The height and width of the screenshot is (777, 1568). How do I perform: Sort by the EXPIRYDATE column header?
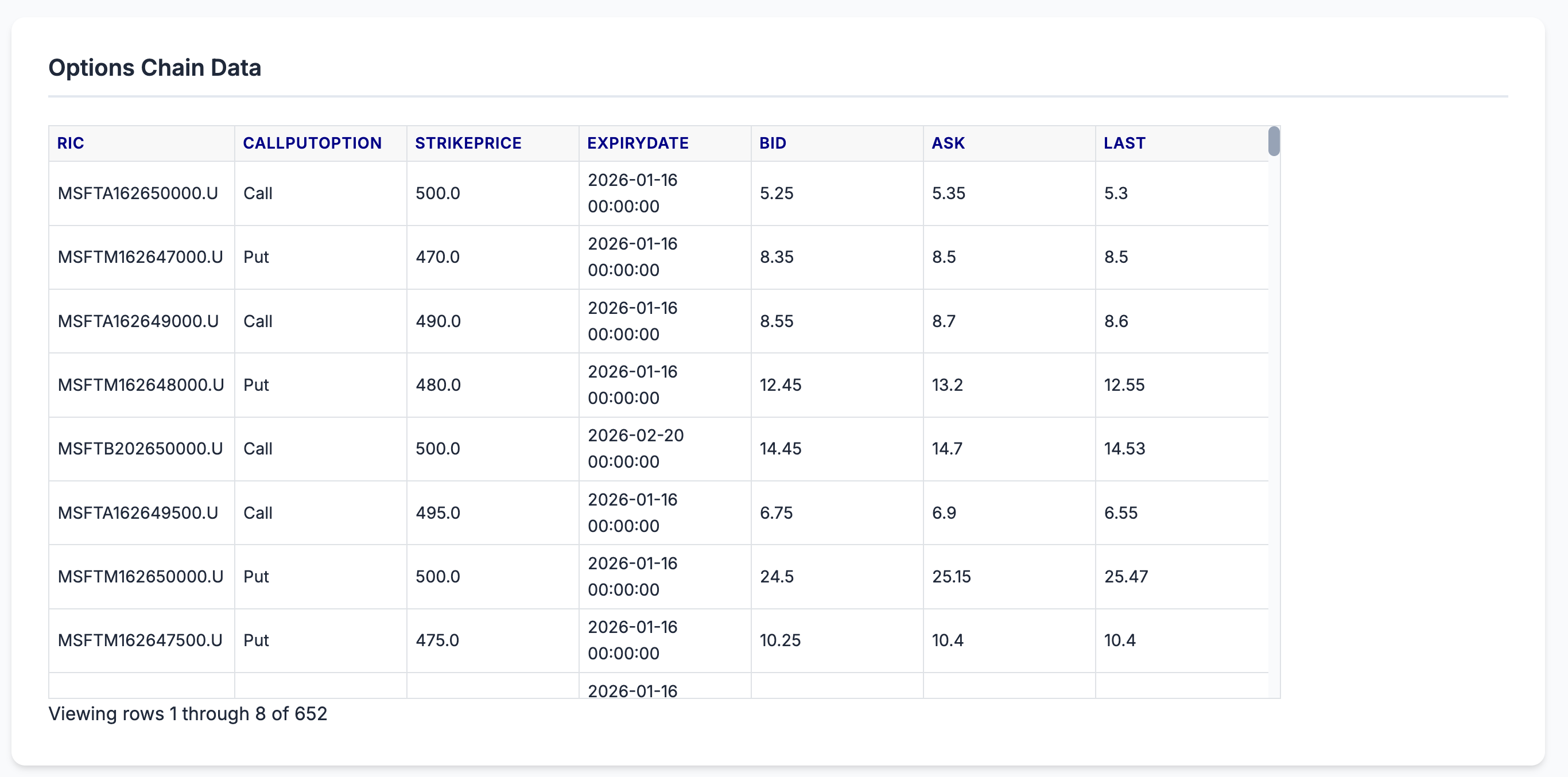click(x=638, y=143)
